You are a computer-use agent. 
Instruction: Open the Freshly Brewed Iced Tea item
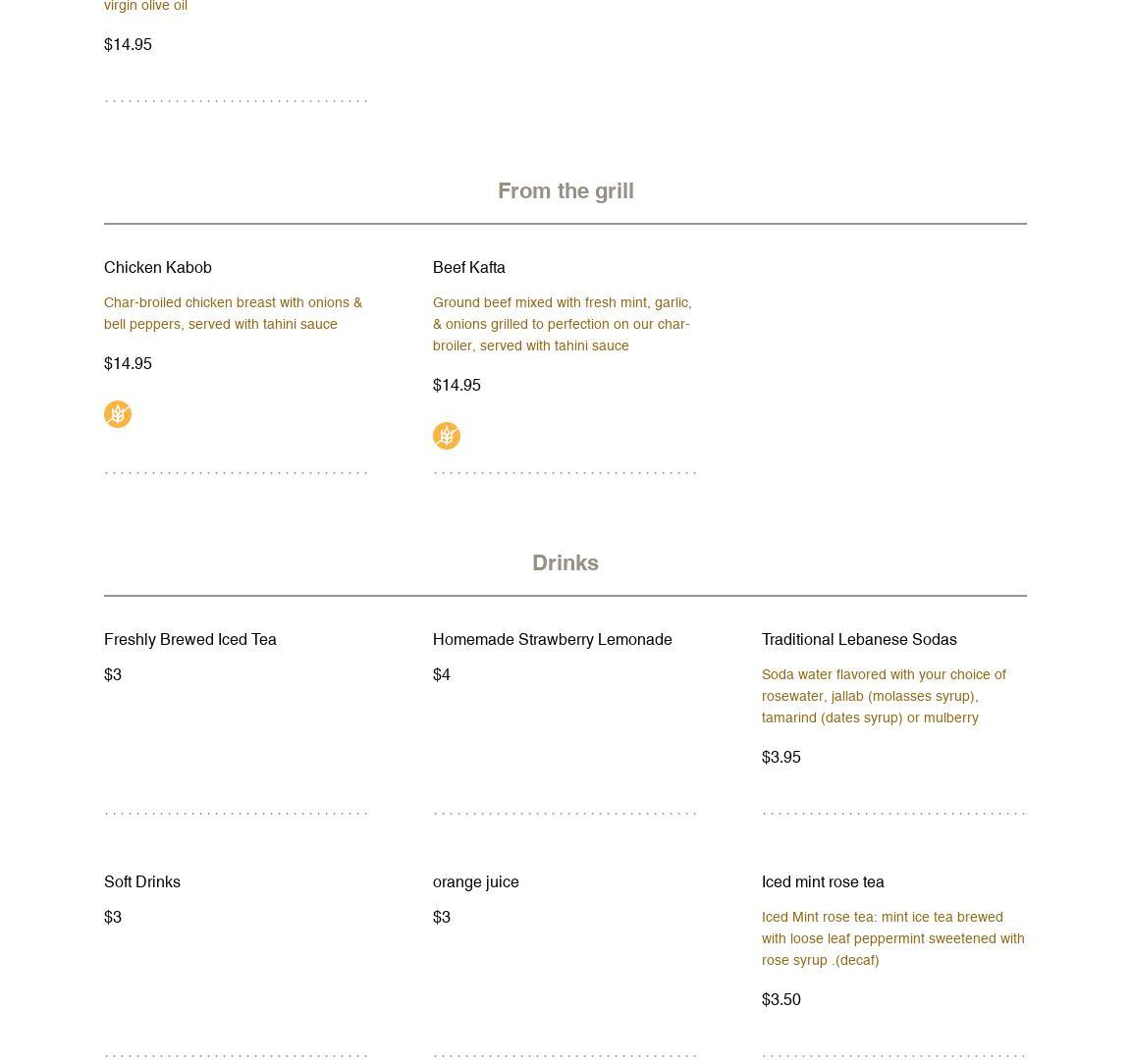click(190, 639)
